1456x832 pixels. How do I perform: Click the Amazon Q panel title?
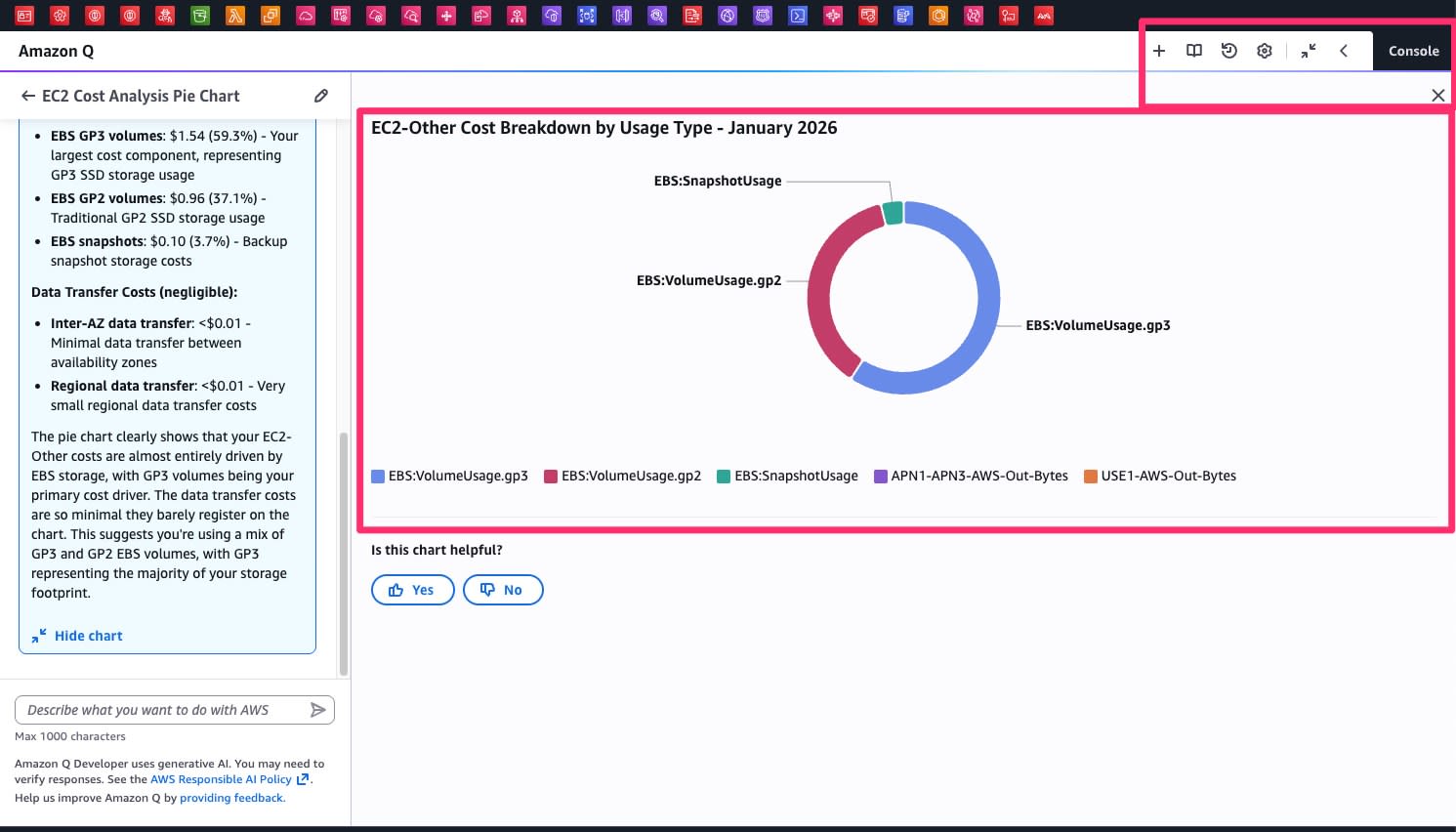[57, 51]
